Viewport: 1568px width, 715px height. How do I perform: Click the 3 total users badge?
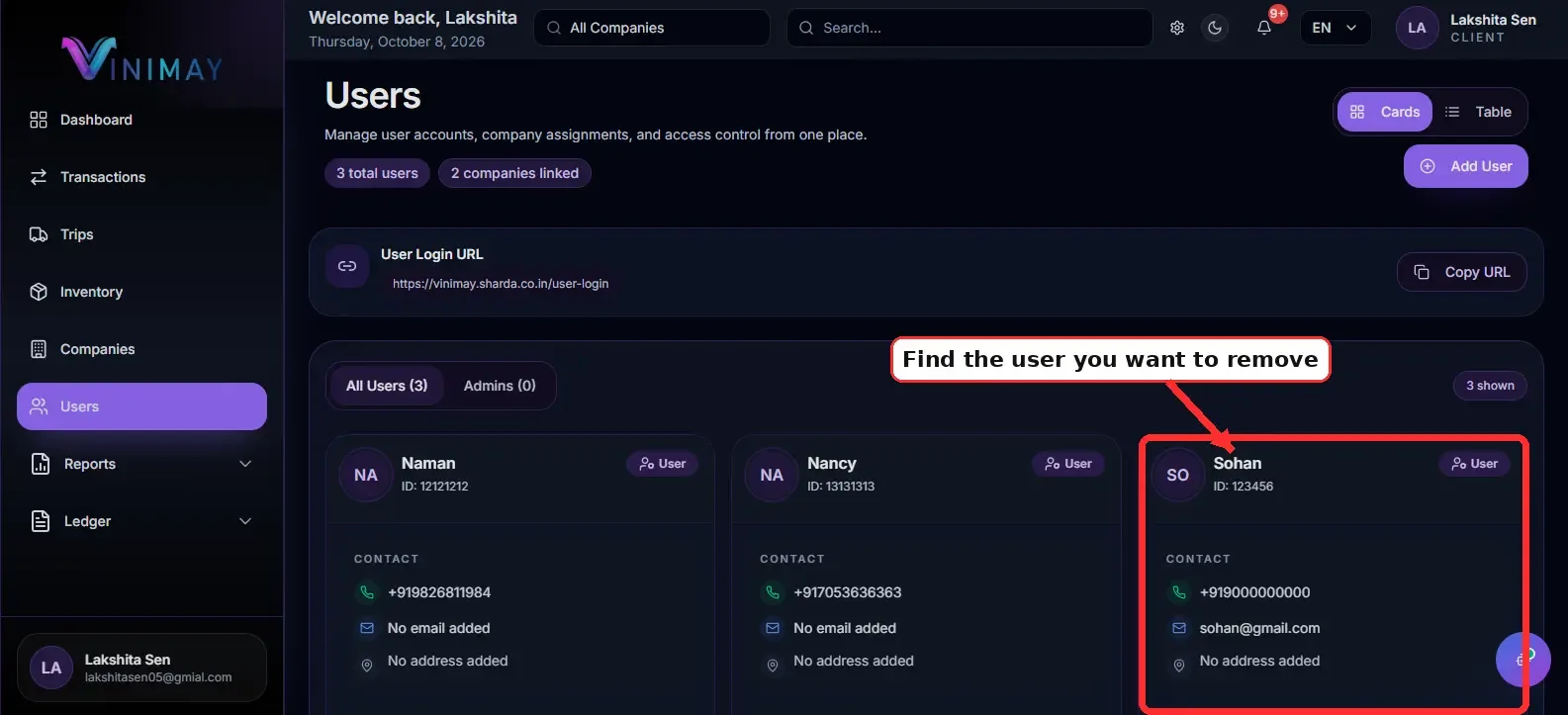377,173
